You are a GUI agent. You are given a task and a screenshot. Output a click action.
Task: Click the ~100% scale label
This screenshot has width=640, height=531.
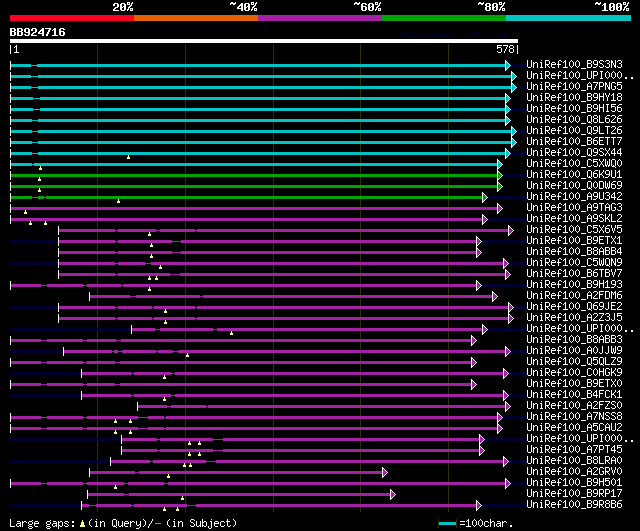pos(612,7)
